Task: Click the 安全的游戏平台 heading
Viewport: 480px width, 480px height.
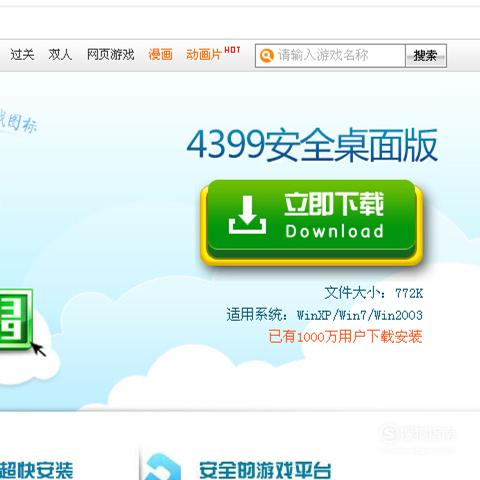Action: coord(265,470)
